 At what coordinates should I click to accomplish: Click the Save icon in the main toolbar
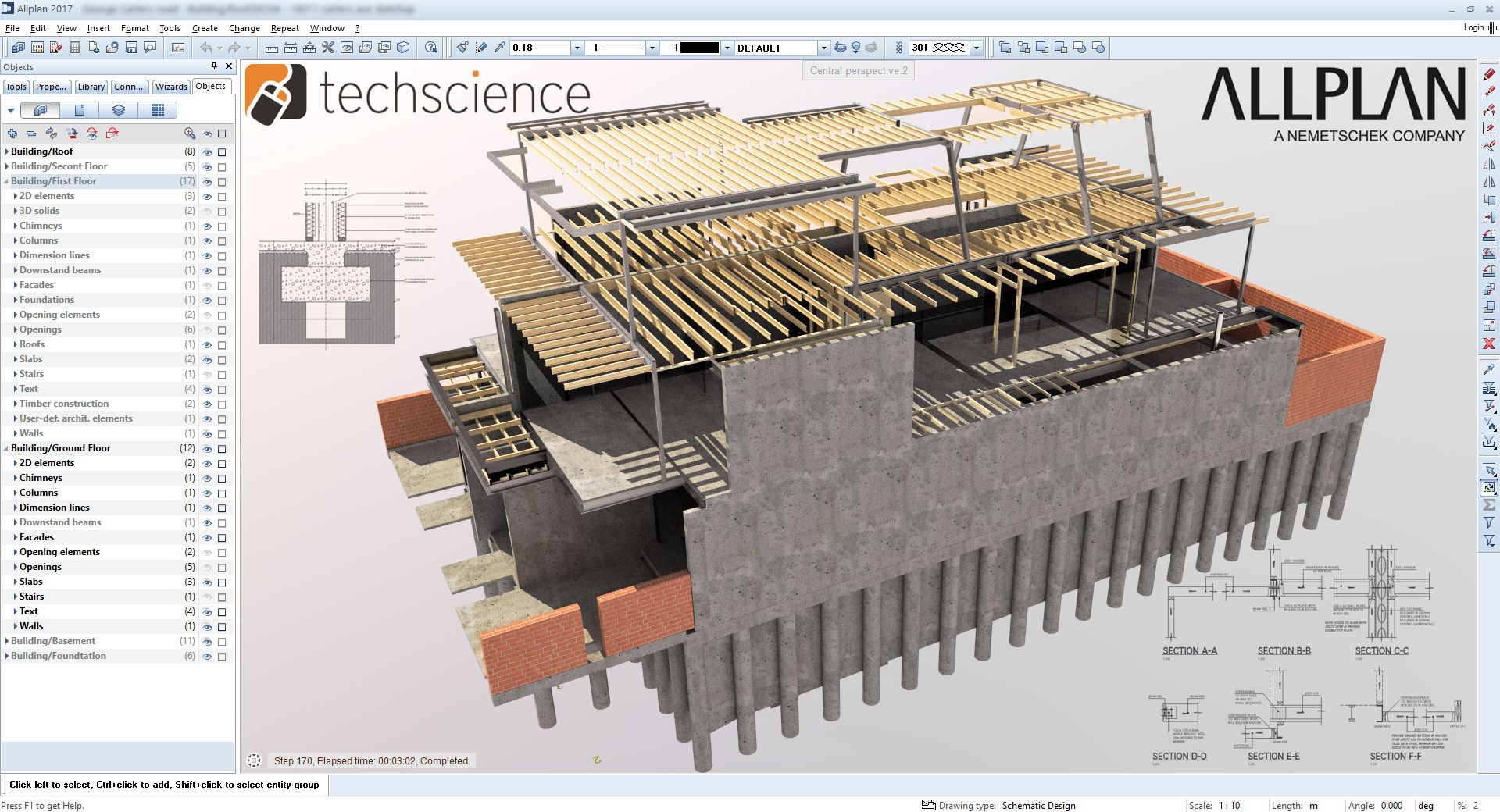[x=132, y=48]
